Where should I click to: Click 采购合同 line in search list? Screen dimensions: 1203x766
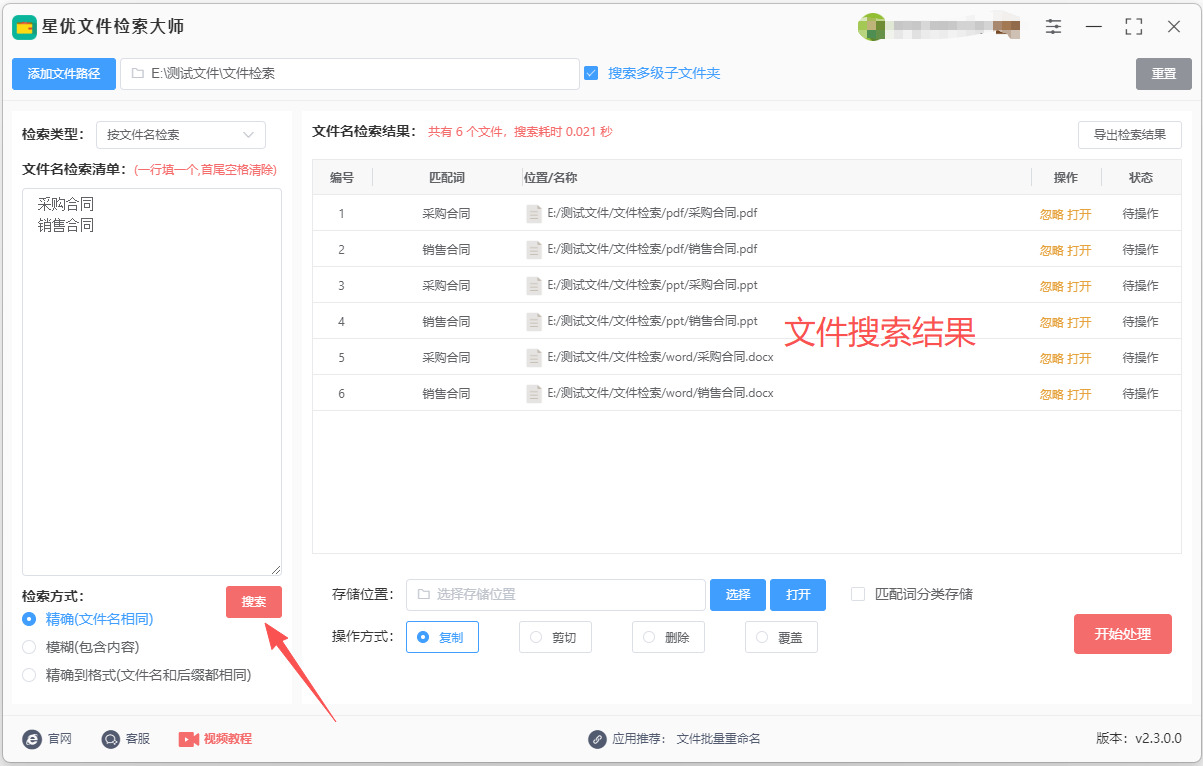coord(66,204)
